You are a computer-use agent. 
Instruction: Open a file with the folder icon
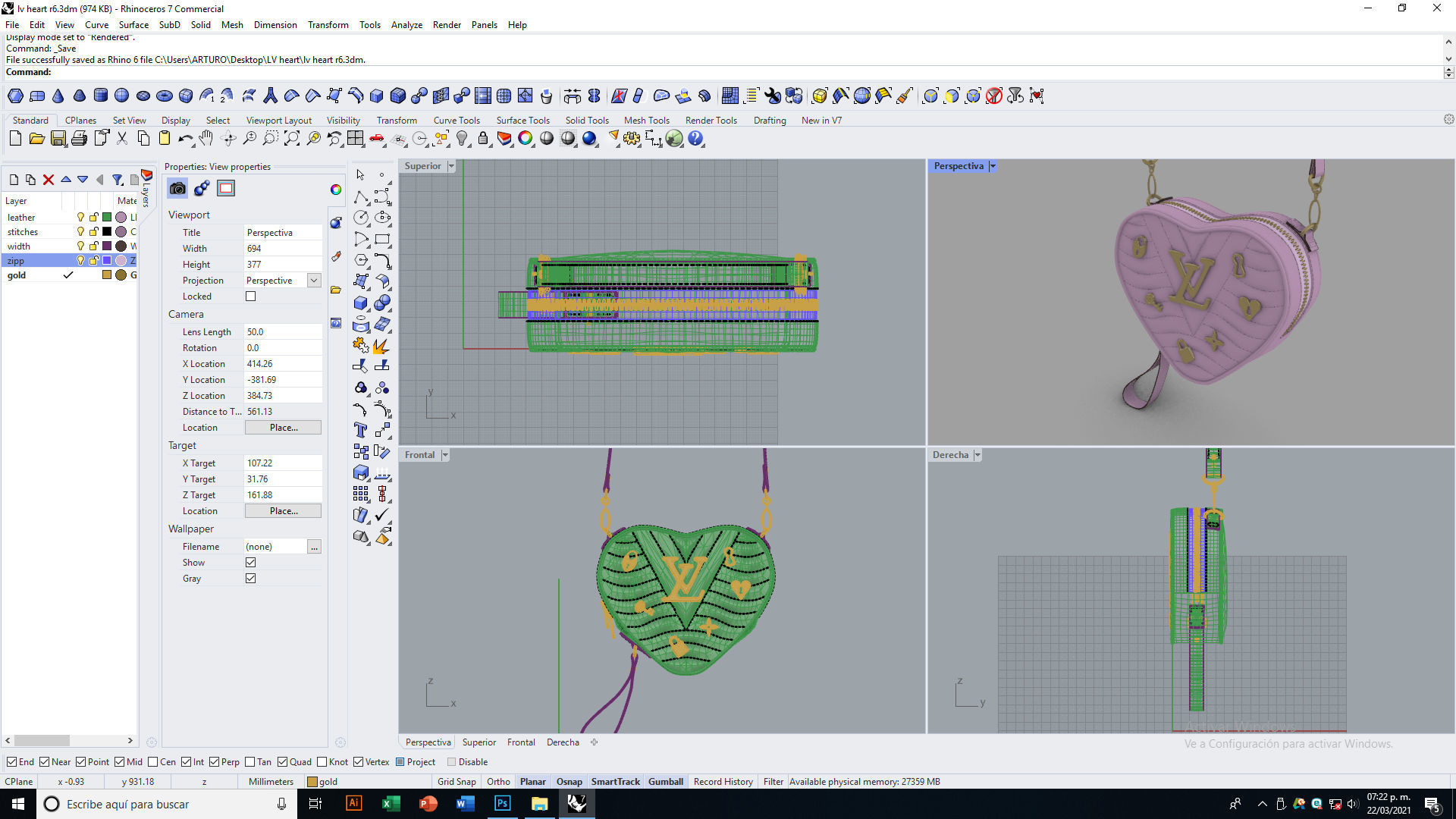pos(36,139)
